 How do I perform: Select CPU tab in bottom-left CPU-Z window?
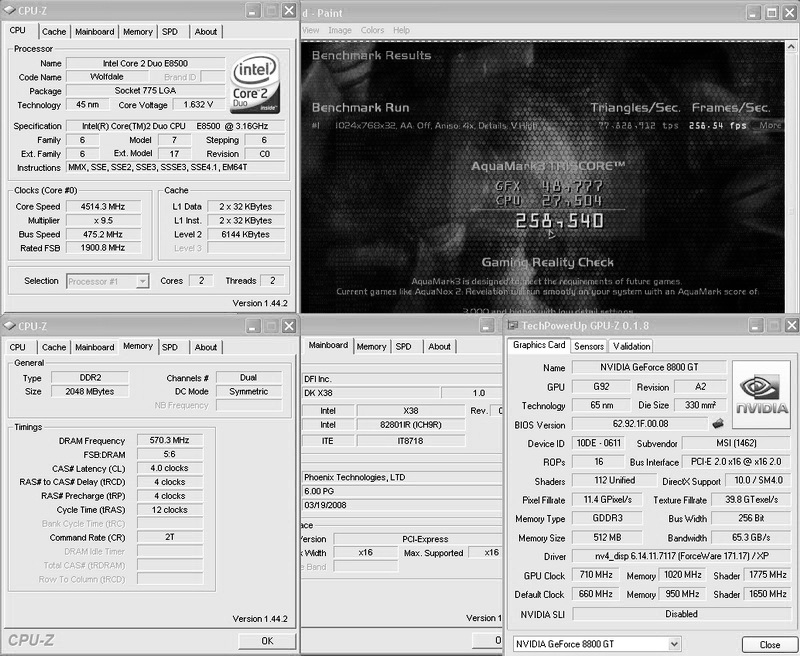click(x=17, y=347)
